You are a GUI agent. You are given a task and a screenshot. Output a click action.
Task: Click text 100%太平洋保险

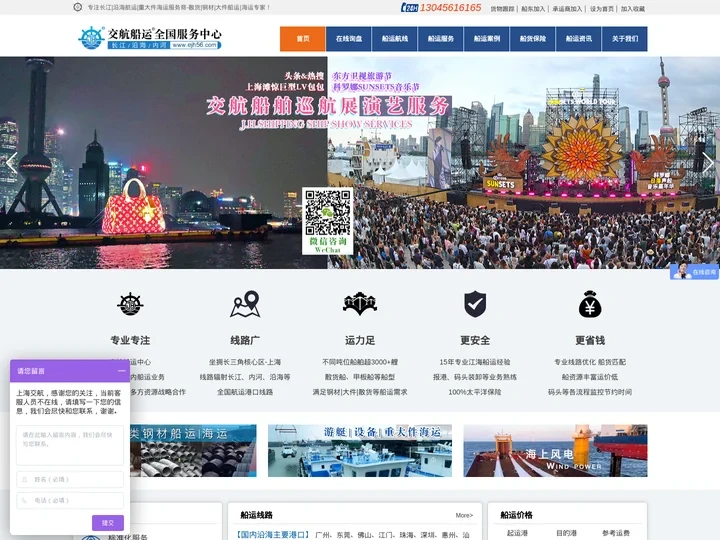(x=475, y=392)
